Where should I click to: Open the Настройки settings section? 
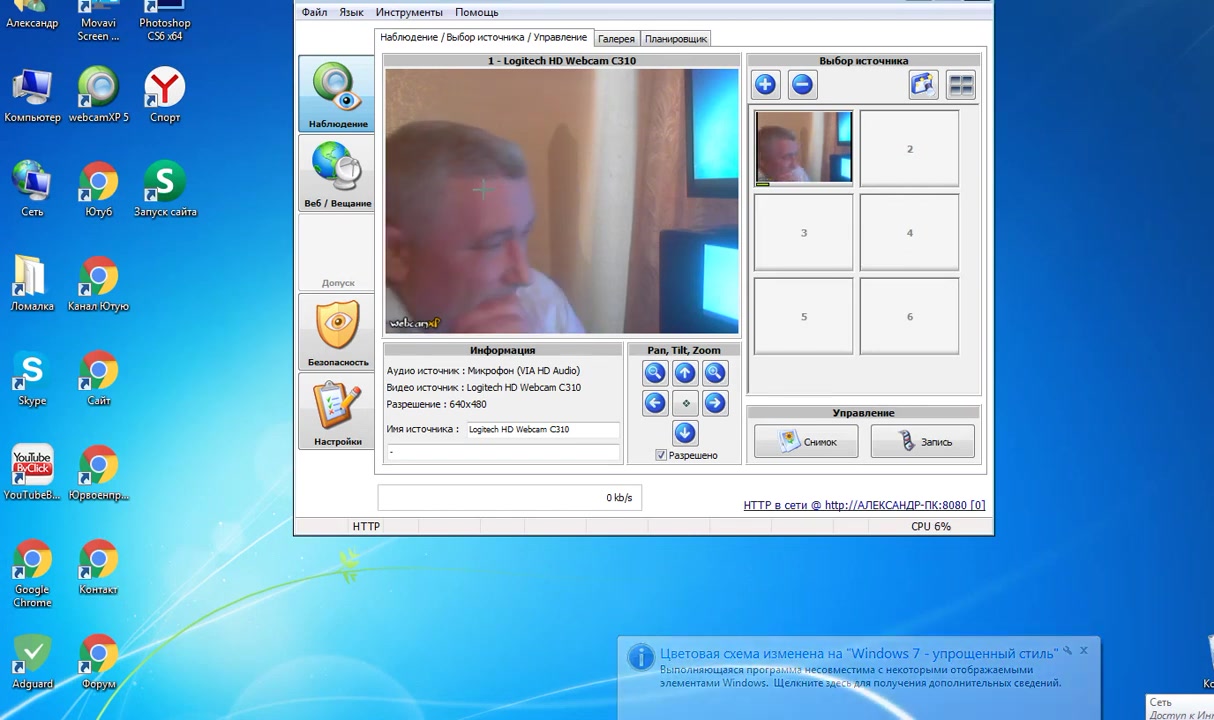pyautogui.click(x=337, y=412)
